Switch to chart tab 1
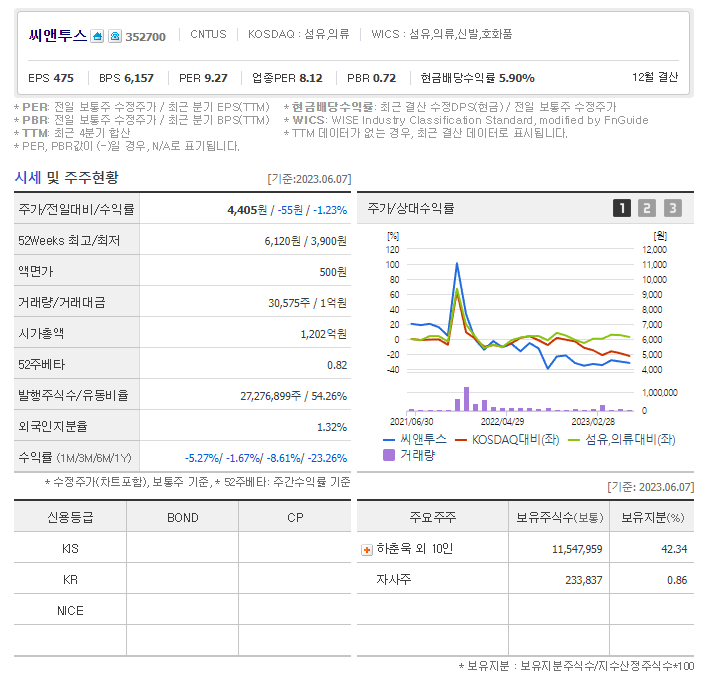The image size is (704, 682). [622, 208]
